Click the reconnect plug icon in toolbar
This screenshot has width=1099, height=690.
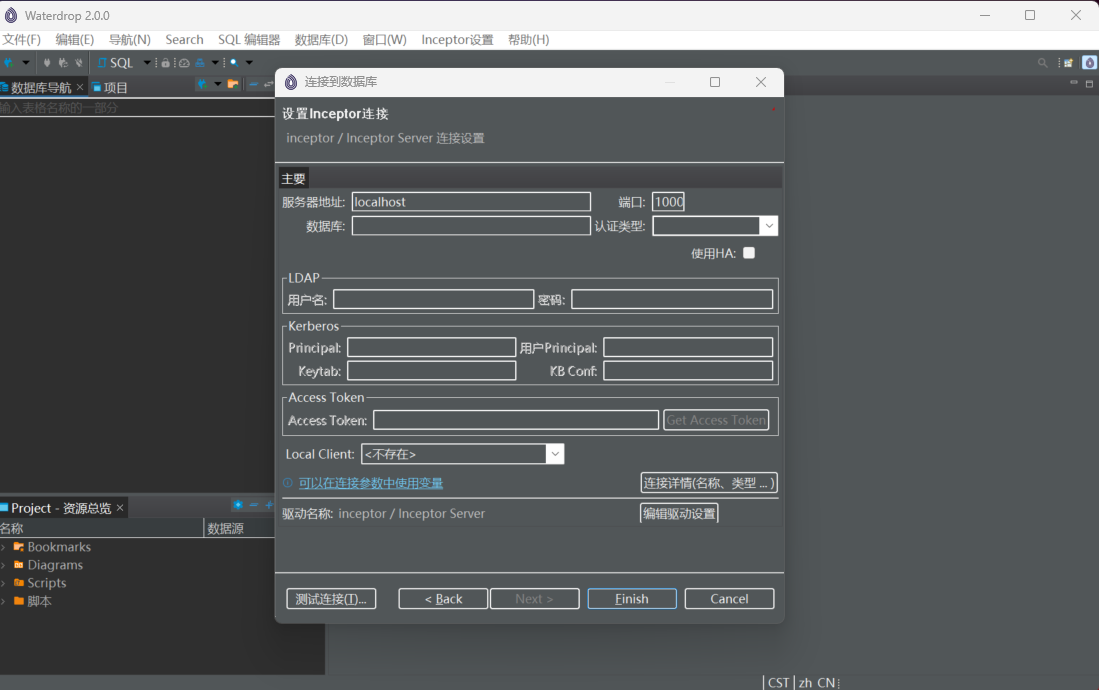(x=63, y=62)
